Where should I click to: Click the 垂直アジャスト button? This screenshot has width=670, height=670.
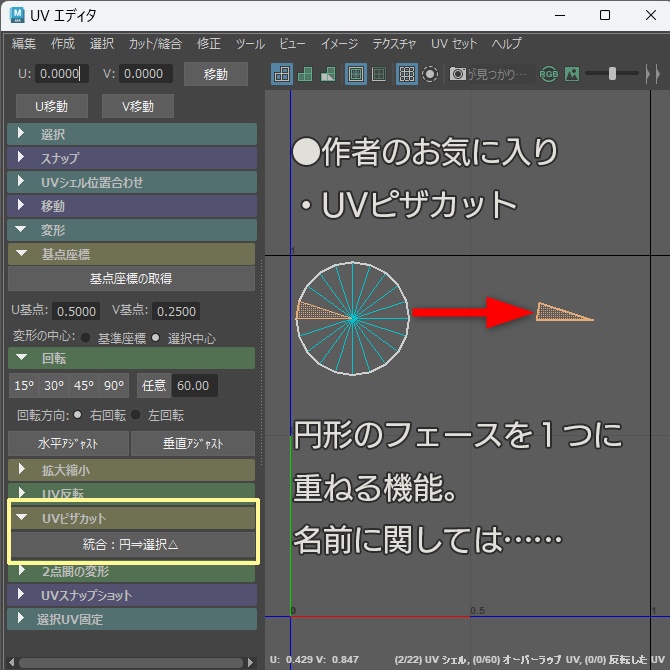pos(193,444)
